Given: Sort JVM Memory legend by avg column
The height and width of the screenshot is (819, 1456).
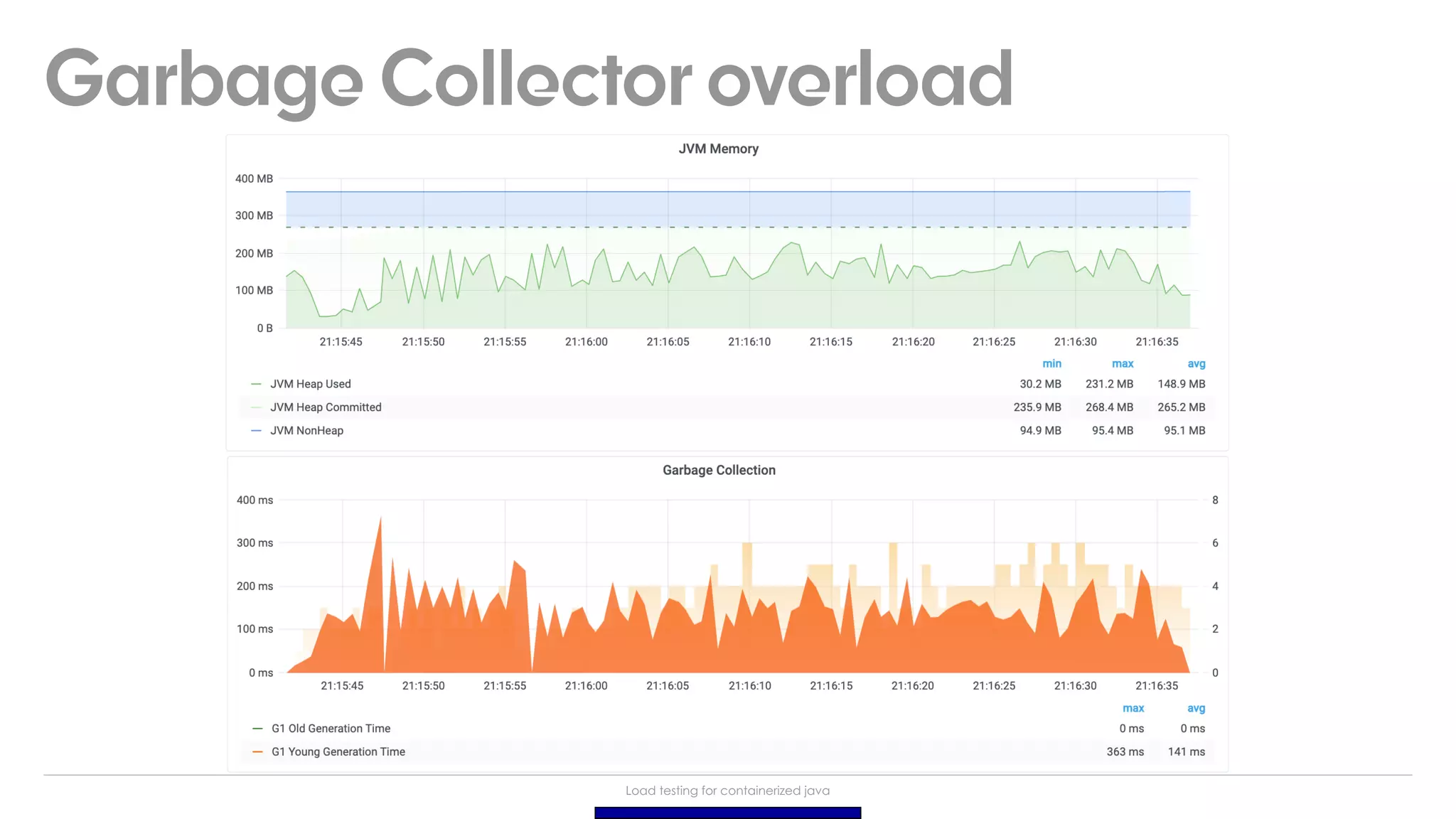Looking at the screenshot, I should 1197,363.
